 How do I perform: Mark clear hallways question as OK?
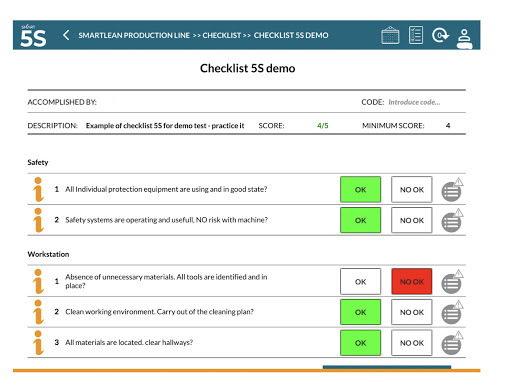pyautogui.click(x=360, y=343)
